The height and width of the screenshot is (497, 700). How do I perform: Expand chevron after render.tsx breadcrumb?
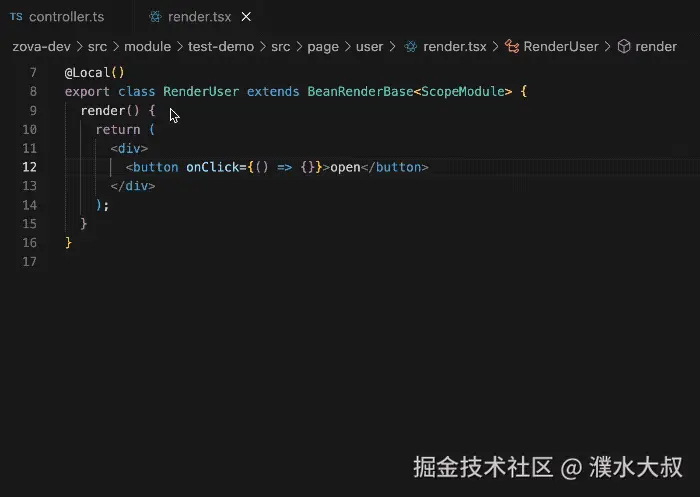(496, 46)
